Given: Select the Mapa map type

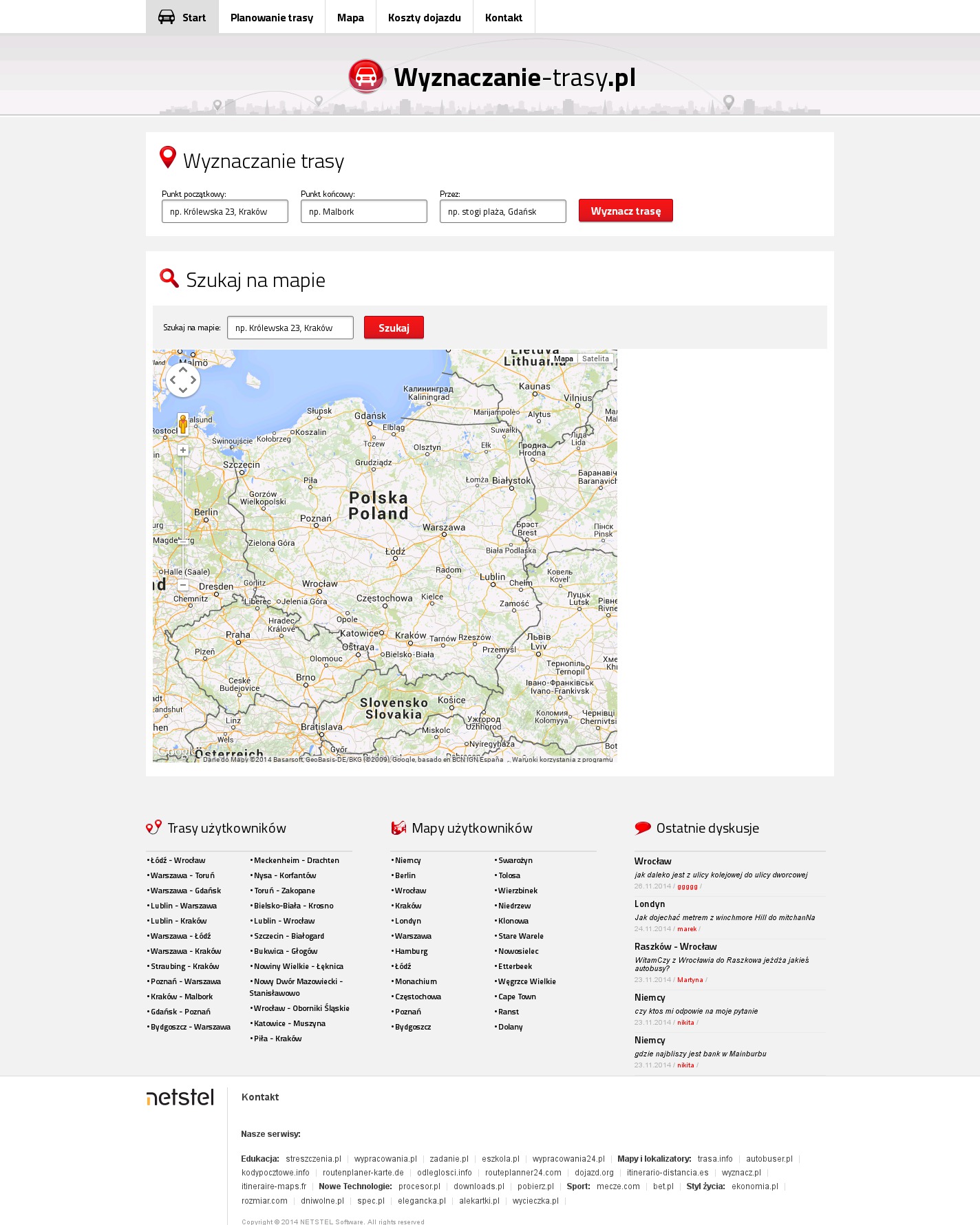Looking at the screenshot, I should (x=563, y=359).
